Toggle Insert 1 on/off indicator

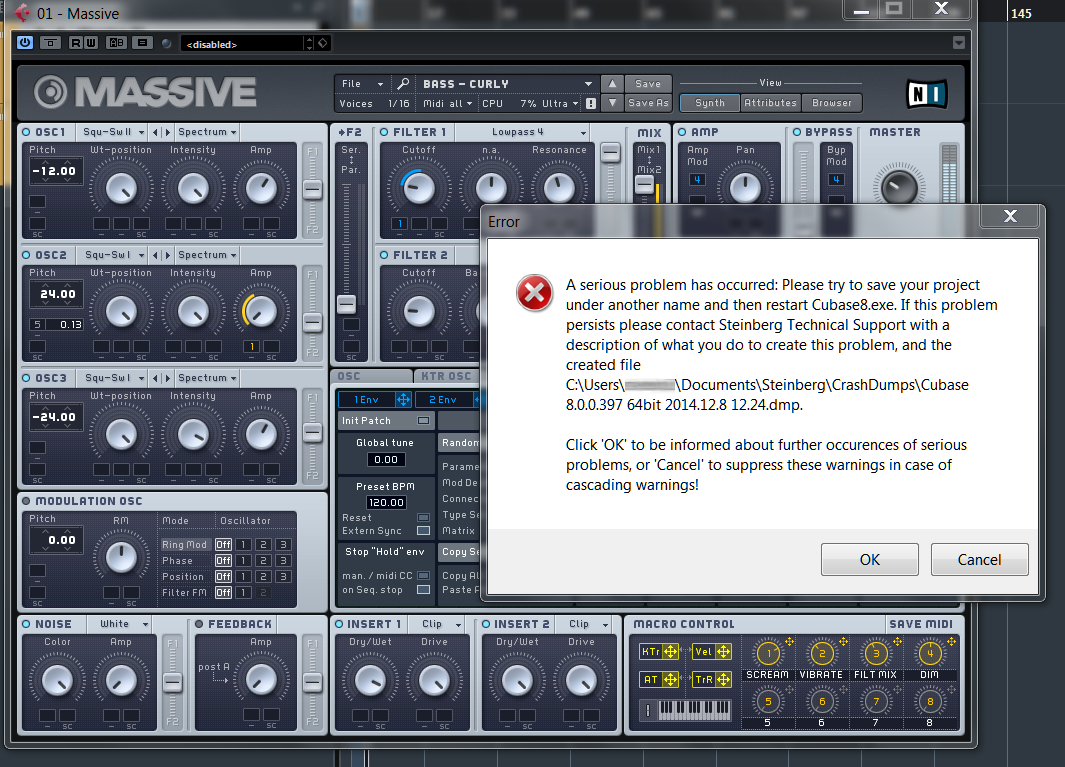(x=338, y=624)
